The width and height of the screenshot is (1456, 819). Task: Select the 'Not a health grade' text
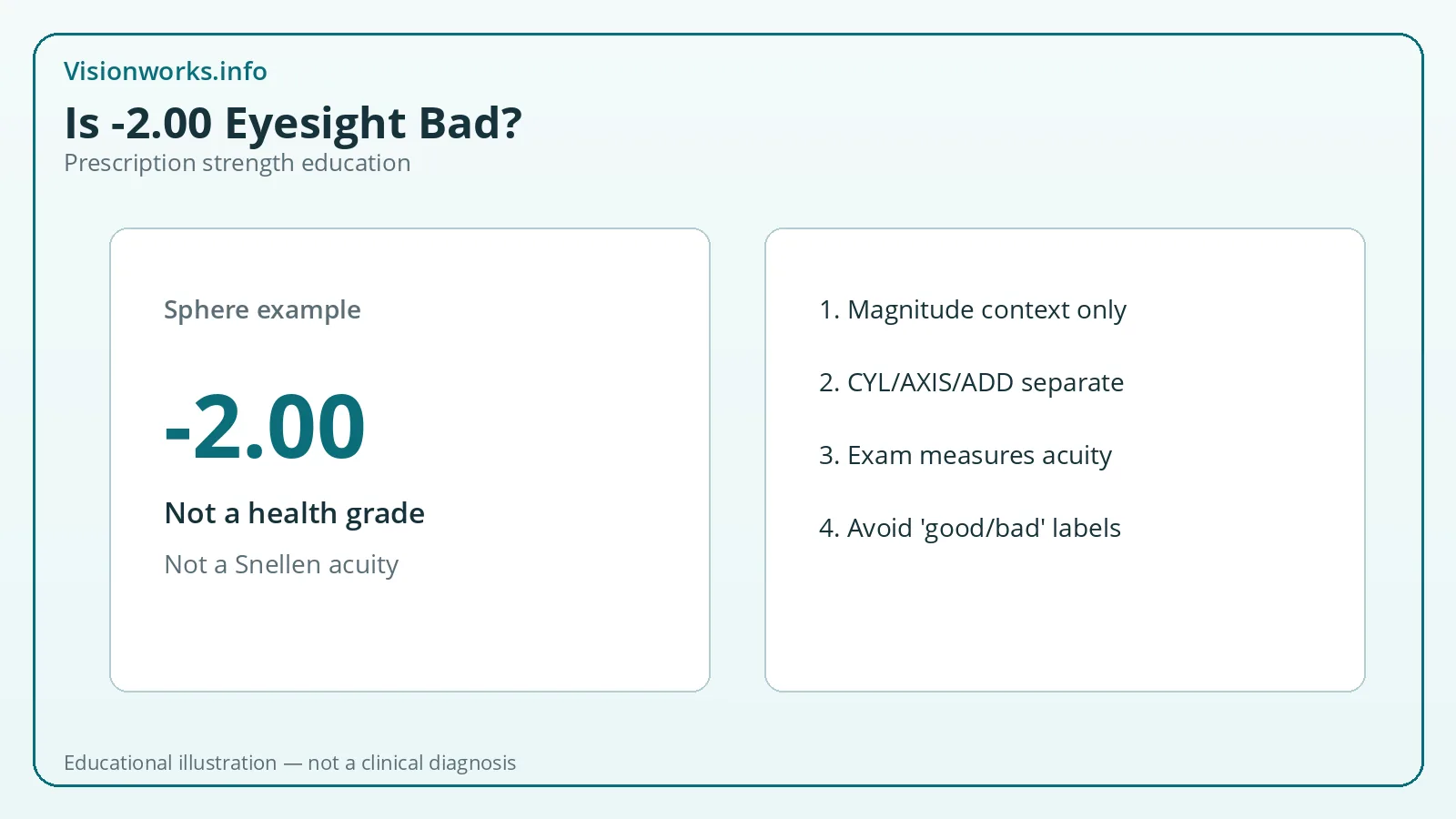click(x=294, y=513)
